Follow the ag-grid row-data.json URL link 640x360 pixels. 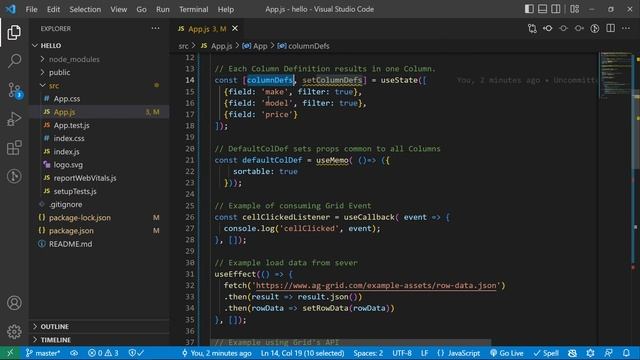pos(376,285)
